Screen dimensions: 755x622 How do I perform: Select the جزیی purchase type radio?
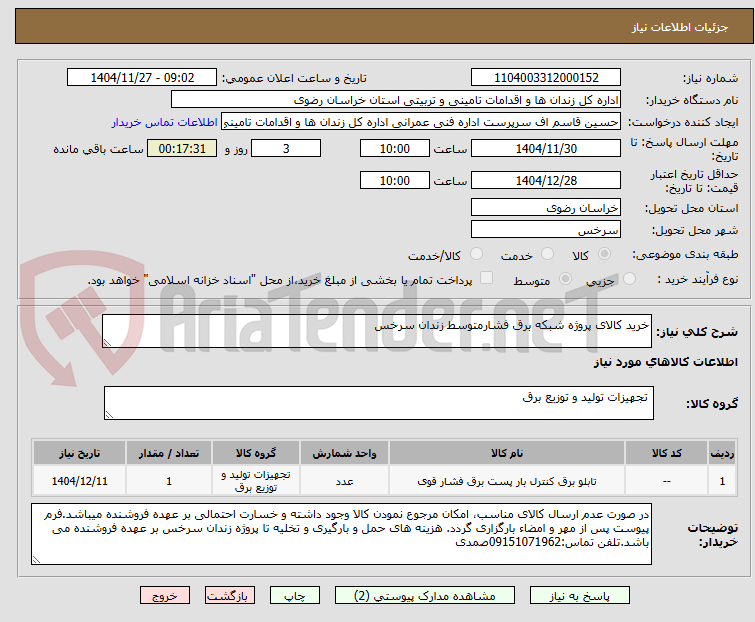pos(629,279)
